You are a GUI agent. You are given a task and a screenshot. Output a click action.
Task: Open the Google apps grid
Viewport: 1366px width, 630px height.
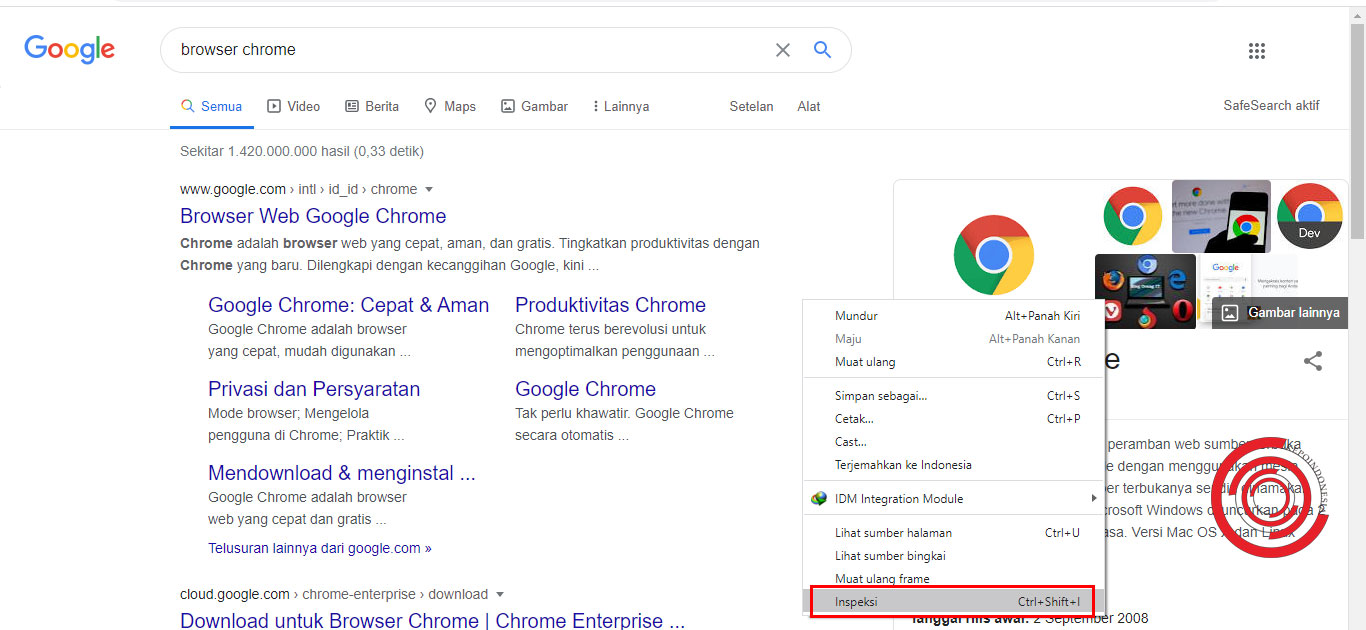click(1257, 50)
